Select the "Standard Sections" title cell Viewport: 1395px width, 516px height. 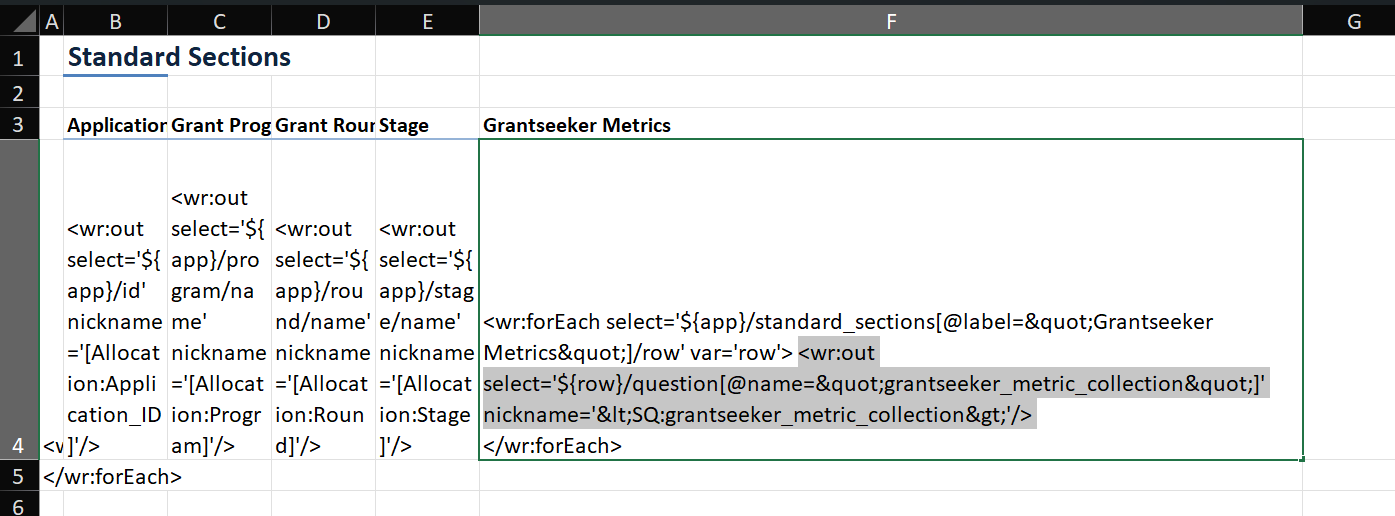(180, 58)
